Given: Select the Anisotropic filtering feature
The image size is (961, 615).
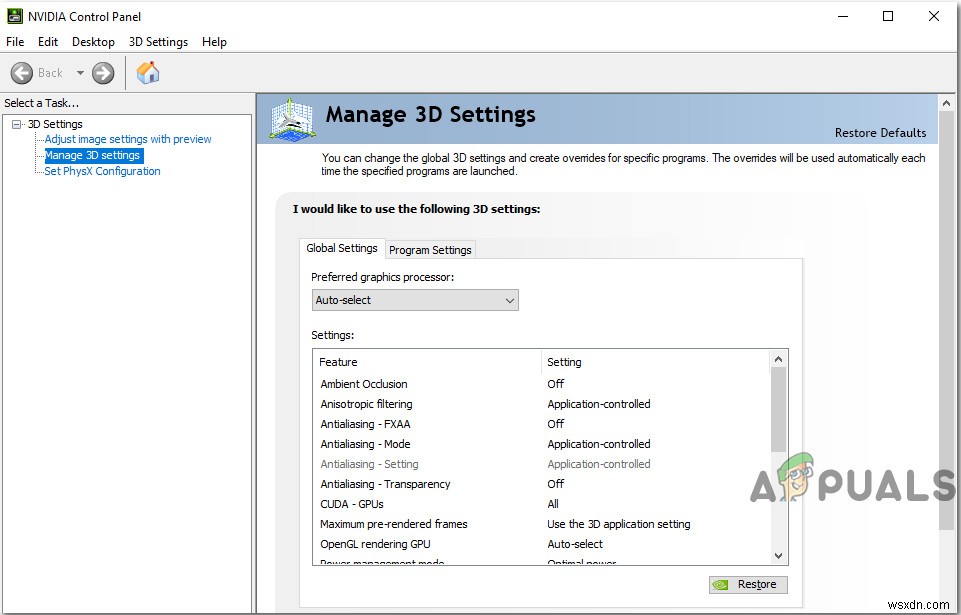Looking at the screenshot, I should (367, 404).
